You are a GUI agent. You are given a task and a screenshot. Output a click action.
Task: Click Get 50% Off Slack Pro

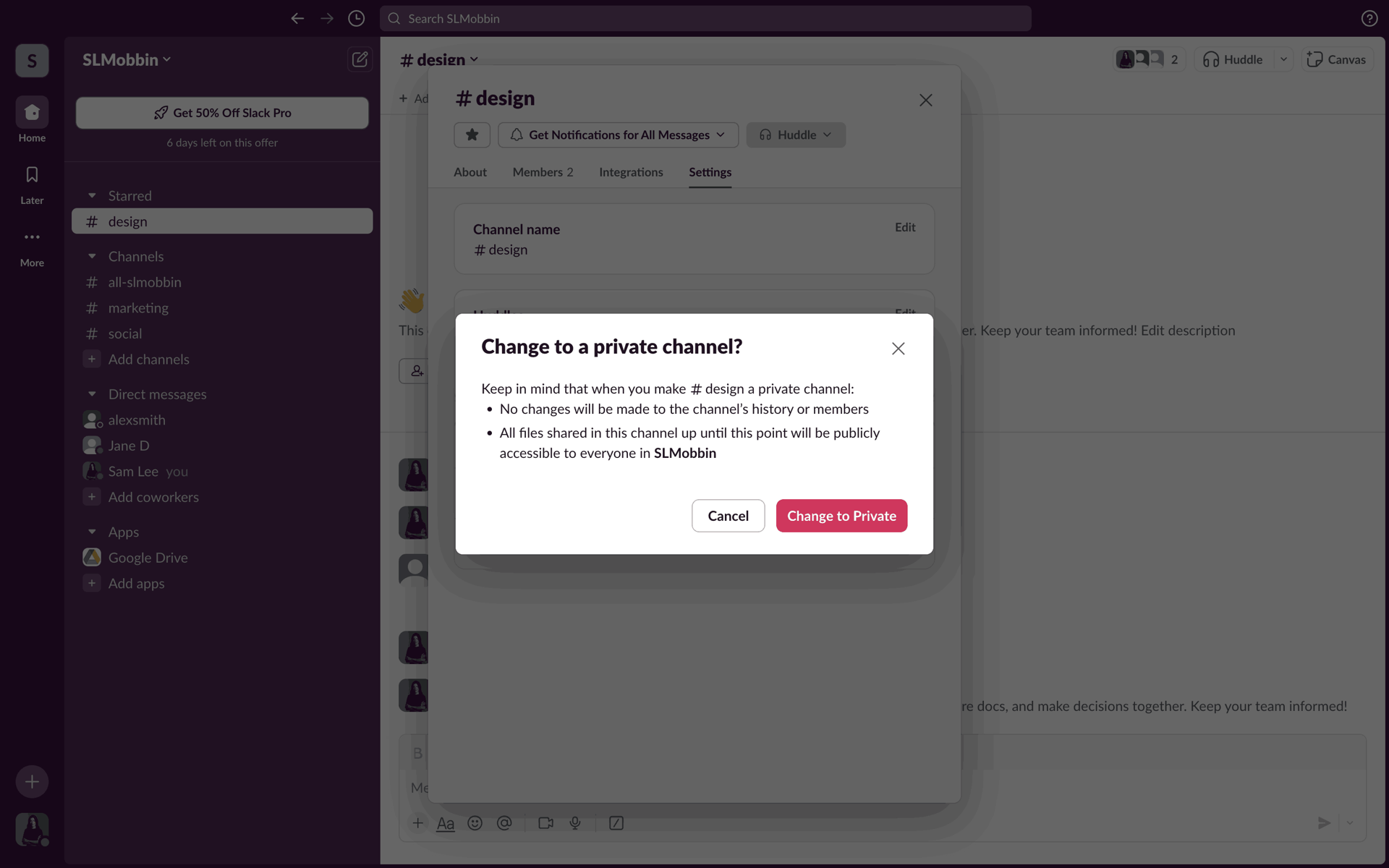click(222, 113)
